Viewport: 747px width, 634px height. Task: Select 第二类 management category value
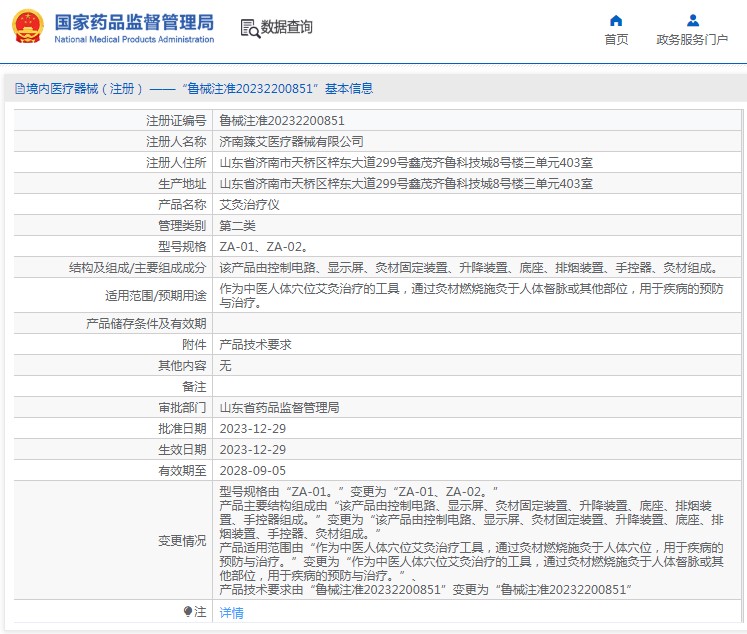click(x=237, y=225)
